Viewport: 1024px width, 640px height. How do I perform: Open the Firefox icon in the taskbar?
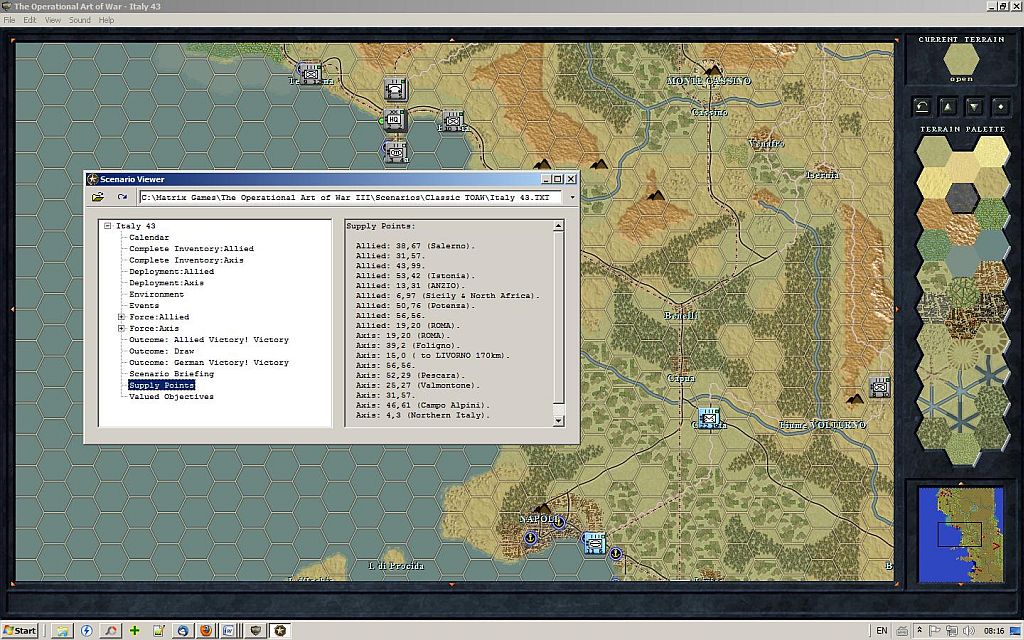point(206,630)
